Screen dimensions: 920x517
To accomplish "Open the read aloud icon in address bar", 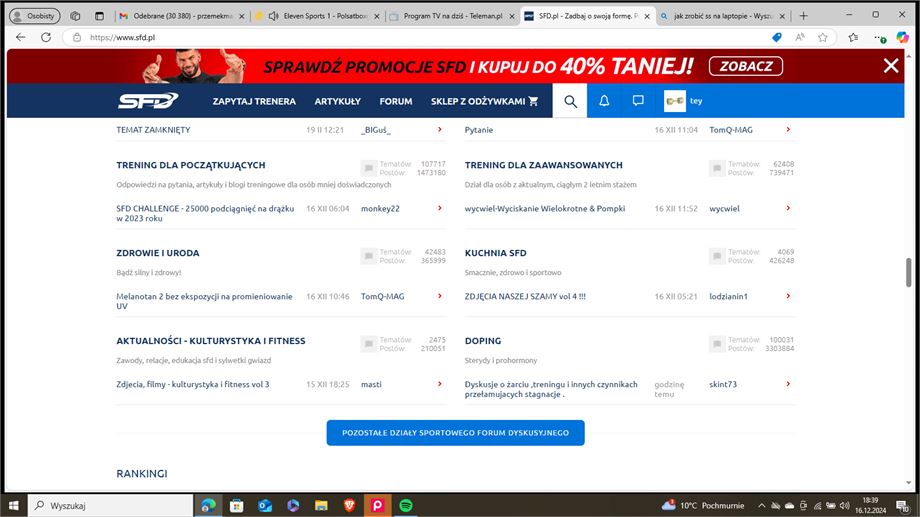I will (x=800, y=38).
